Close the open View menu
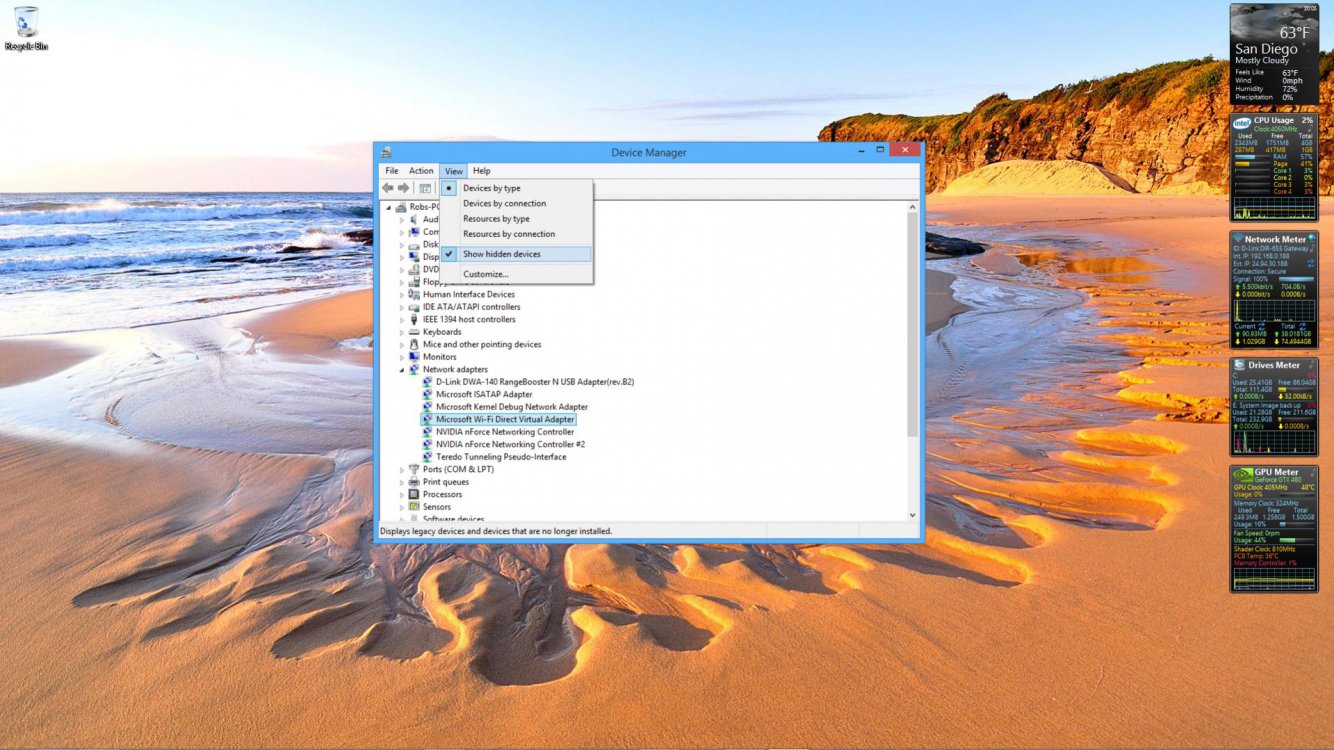The height and width of the screenshot is (750, 1334). 454,171
